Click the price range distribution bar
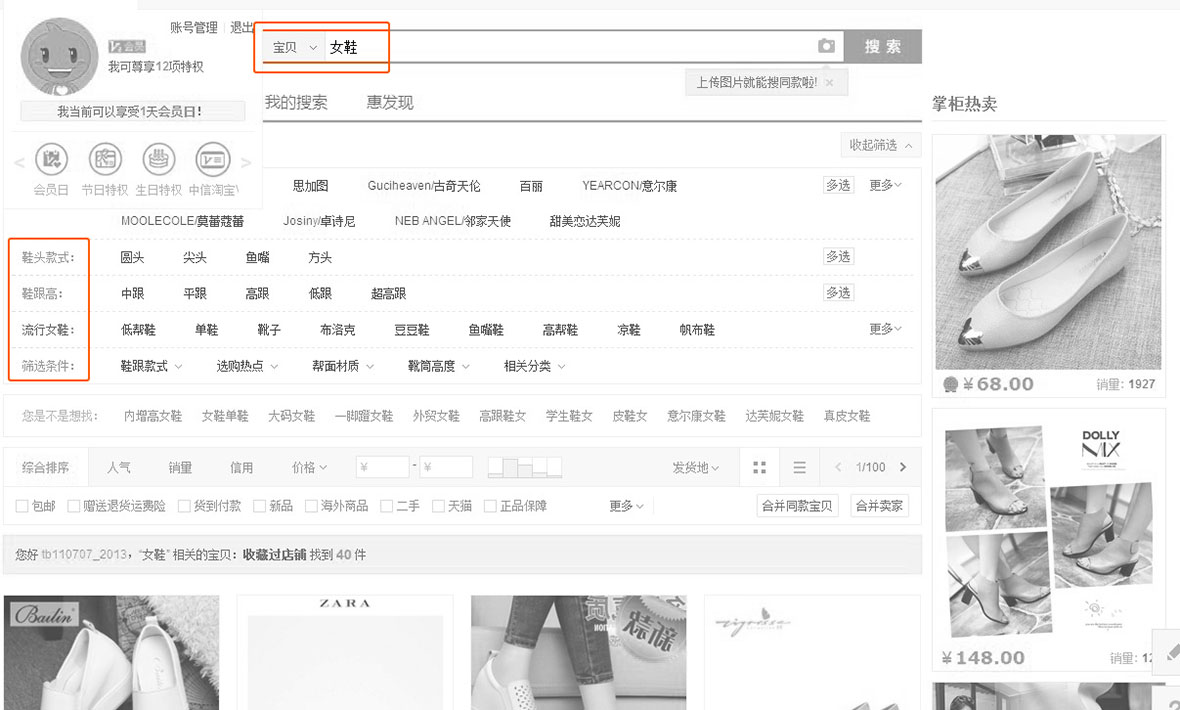The image size is (1180, 710). 525,468
